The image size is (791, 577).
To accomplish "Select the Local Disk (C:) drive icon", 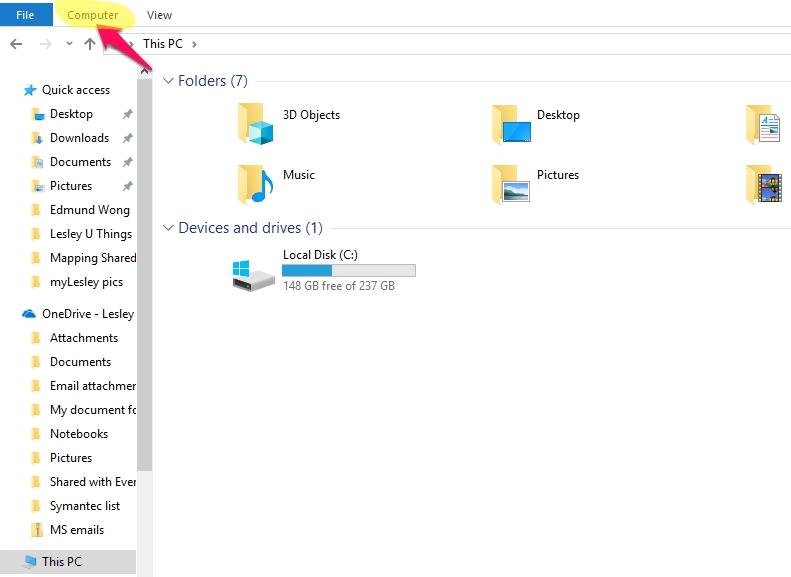I will point(253,275).
